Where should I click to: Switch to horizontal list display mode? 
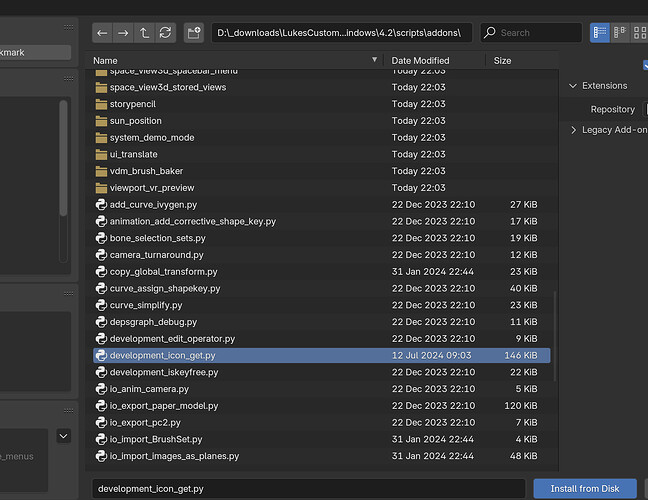coord(620,33)
